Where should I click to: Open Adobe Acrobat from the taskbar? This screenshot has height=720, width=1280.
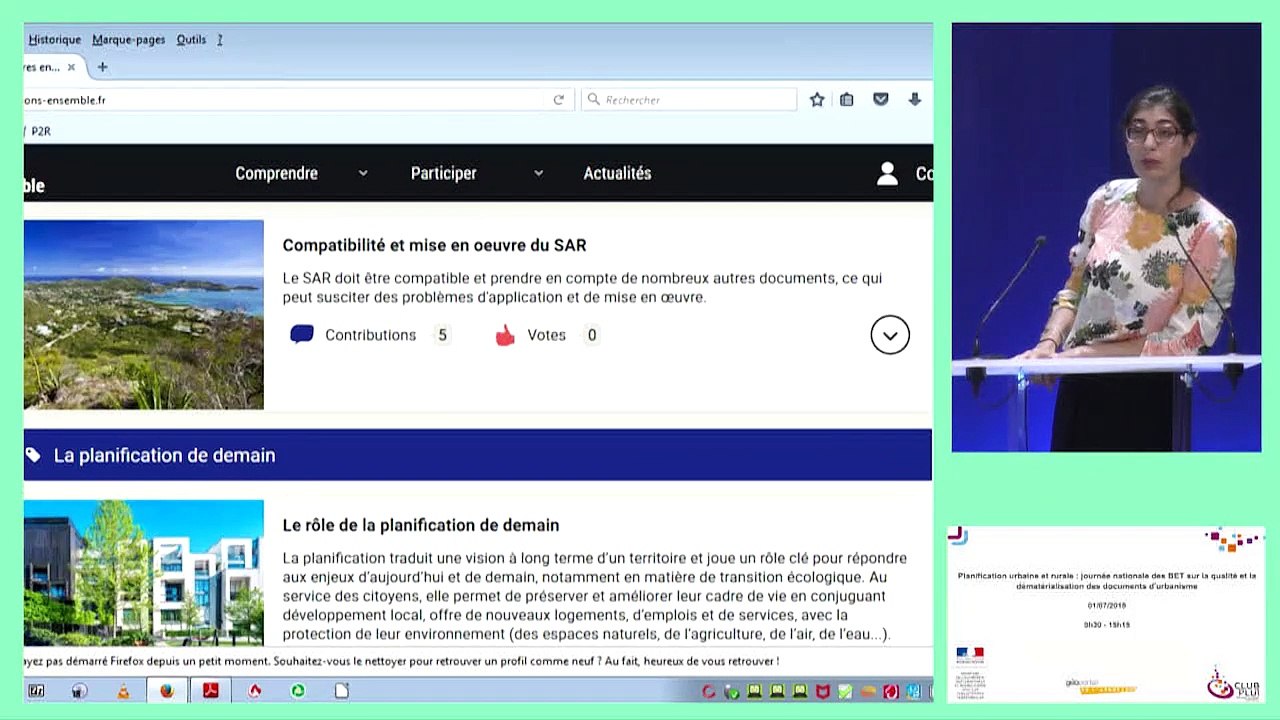click(x=211, y=691)
